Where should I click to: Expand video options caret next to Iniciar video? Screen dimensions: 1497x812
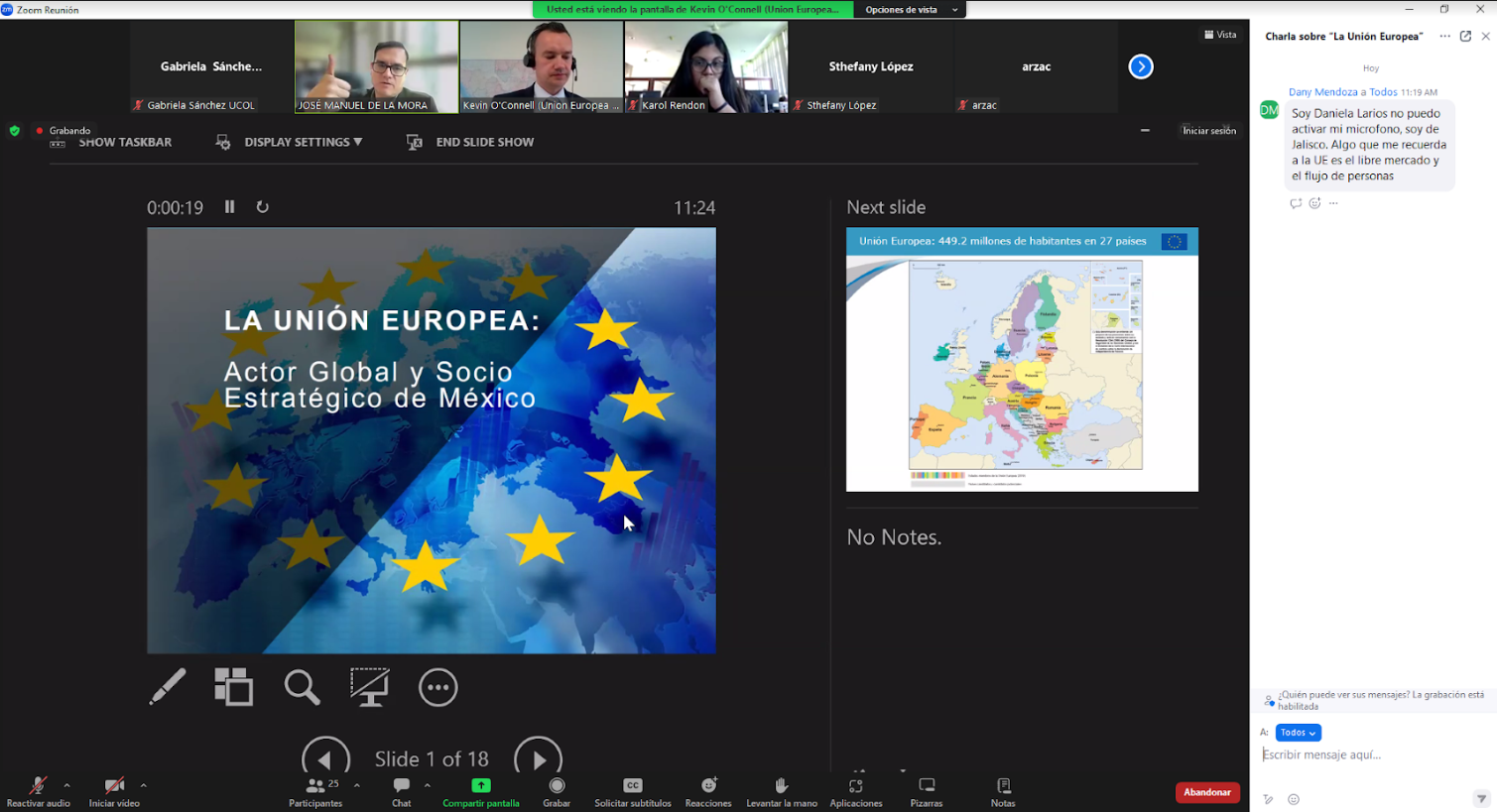coord(144,785)
